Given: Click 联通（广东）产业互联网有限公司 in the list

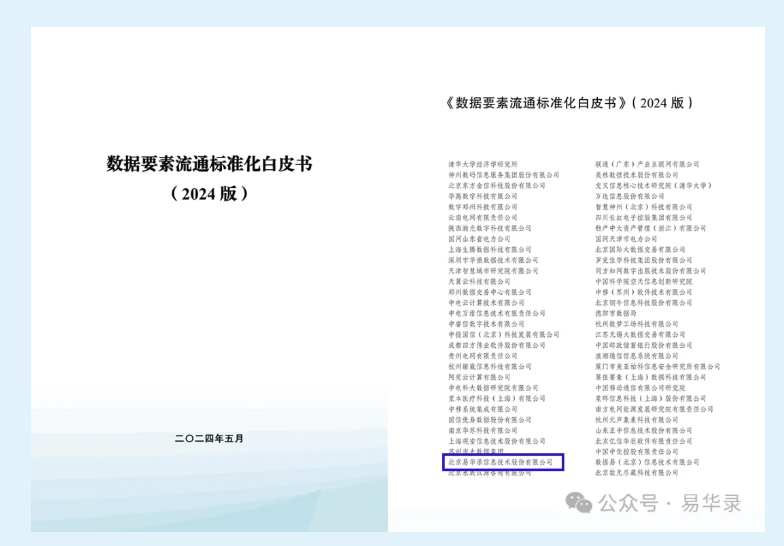Looking at the screenshot, I should coord(647,164).
